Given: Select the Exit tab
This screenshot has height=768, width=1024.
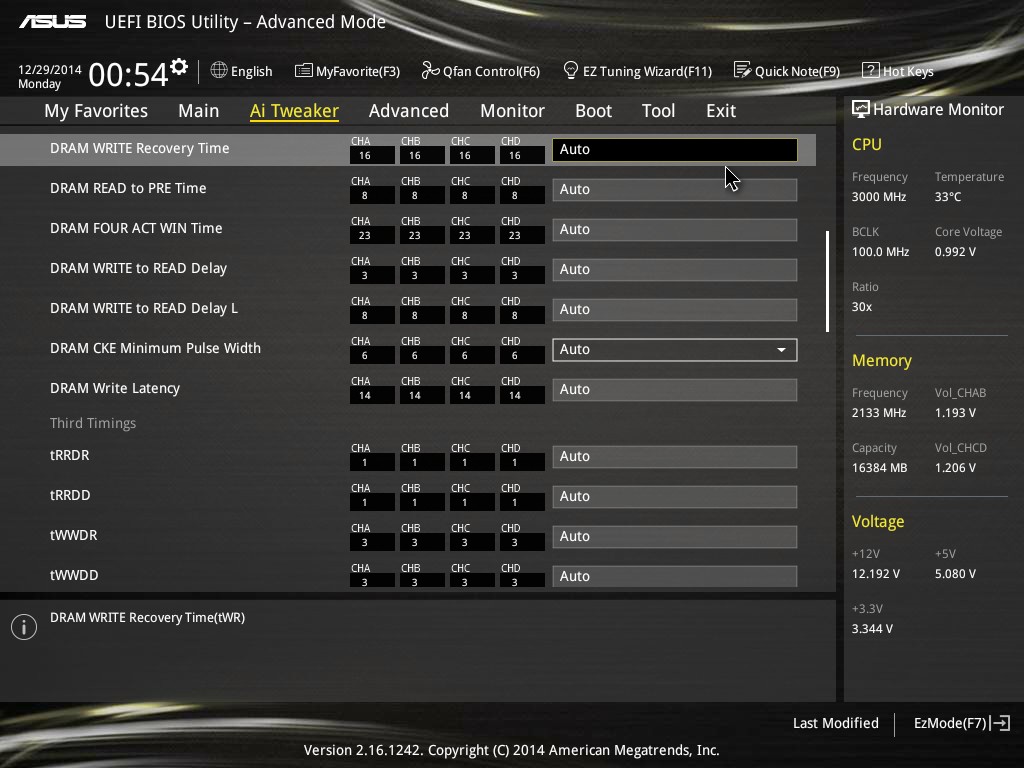Looking at the screenshot, I should point(721,110).
